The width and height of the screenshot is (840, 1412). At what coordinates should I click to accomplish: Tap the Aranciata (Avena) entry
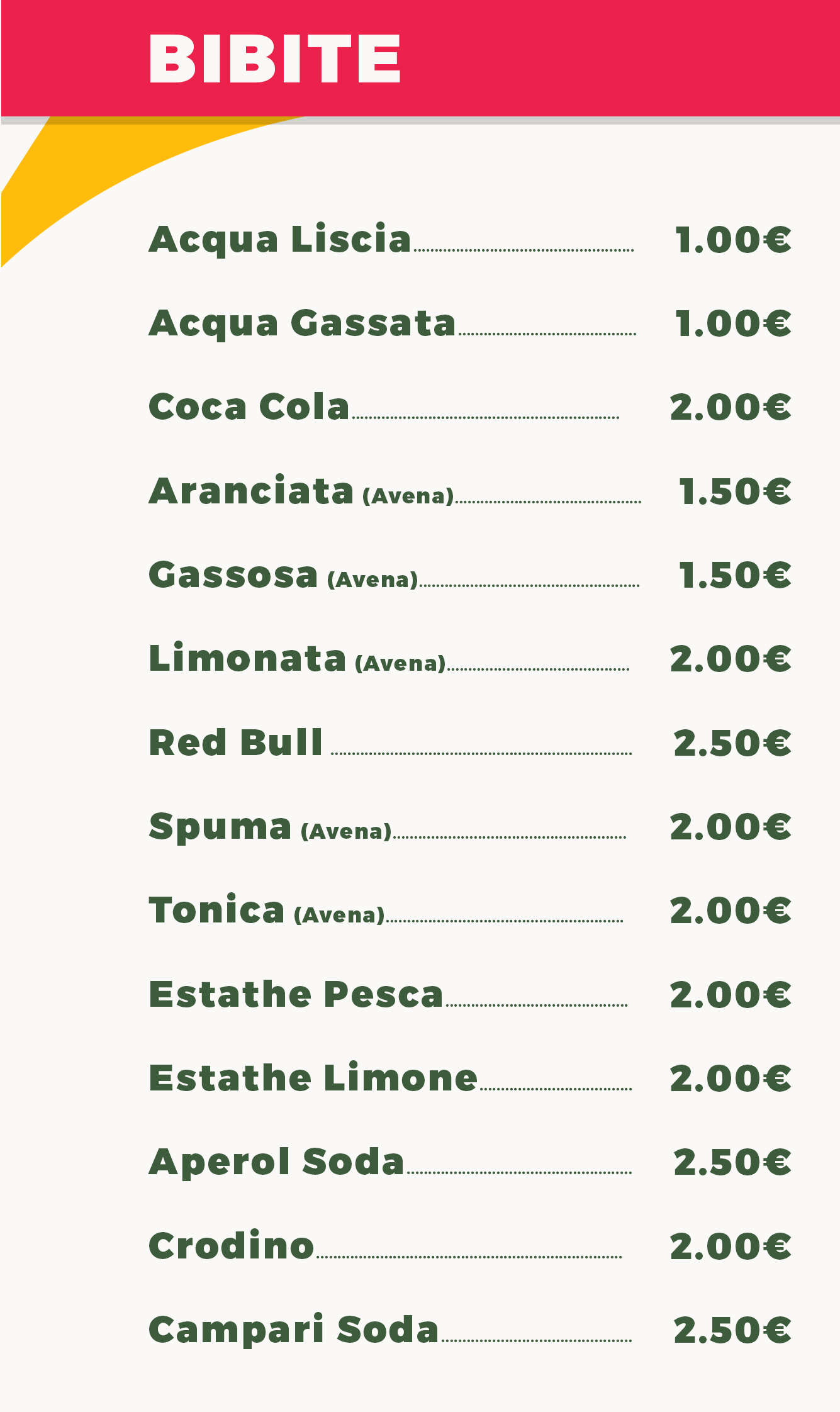[301, 491]
